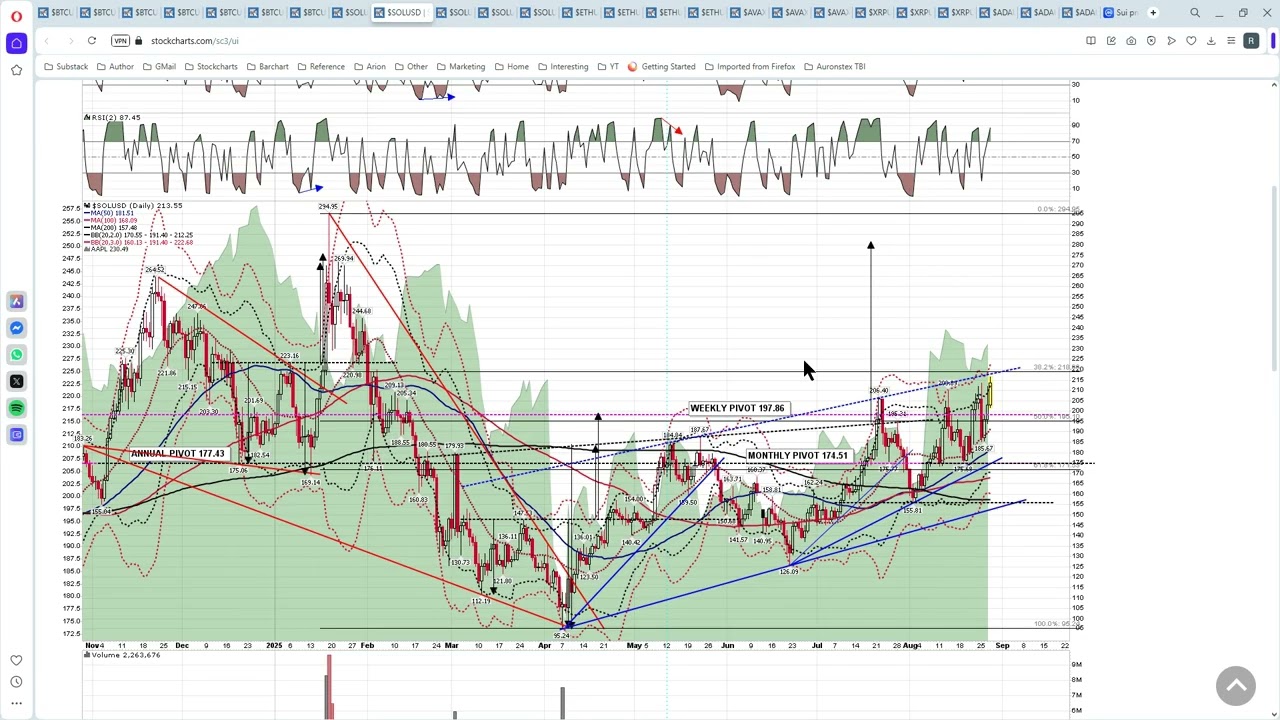Screen dimensions: 1280x720
Task: Expand the Marketing bookmarks folder
Action: 461,67
